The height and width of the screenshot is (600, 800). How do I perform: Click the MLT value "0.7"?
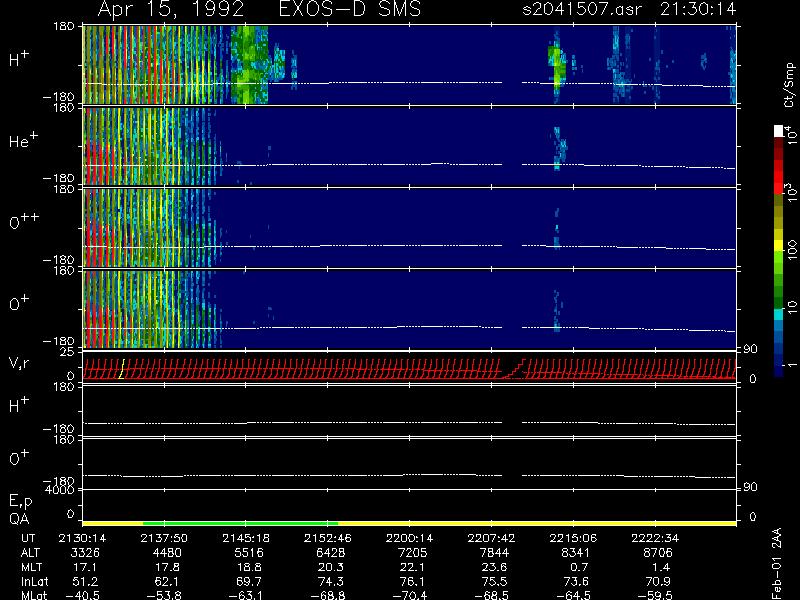pyautogui.click(x=579, y=567)
